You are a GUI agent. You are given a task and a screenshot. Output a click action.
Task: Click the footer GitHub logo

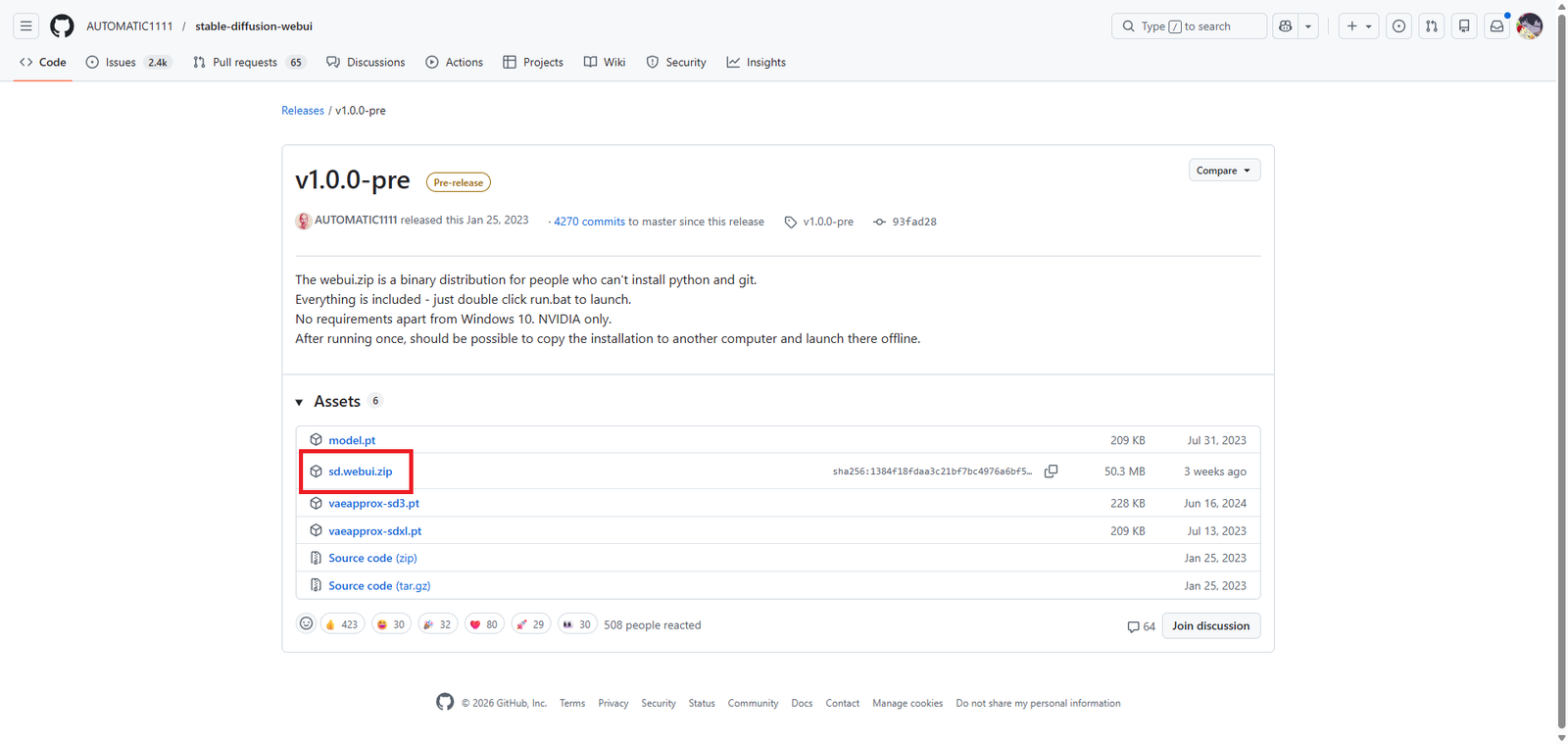coord(445,702)
